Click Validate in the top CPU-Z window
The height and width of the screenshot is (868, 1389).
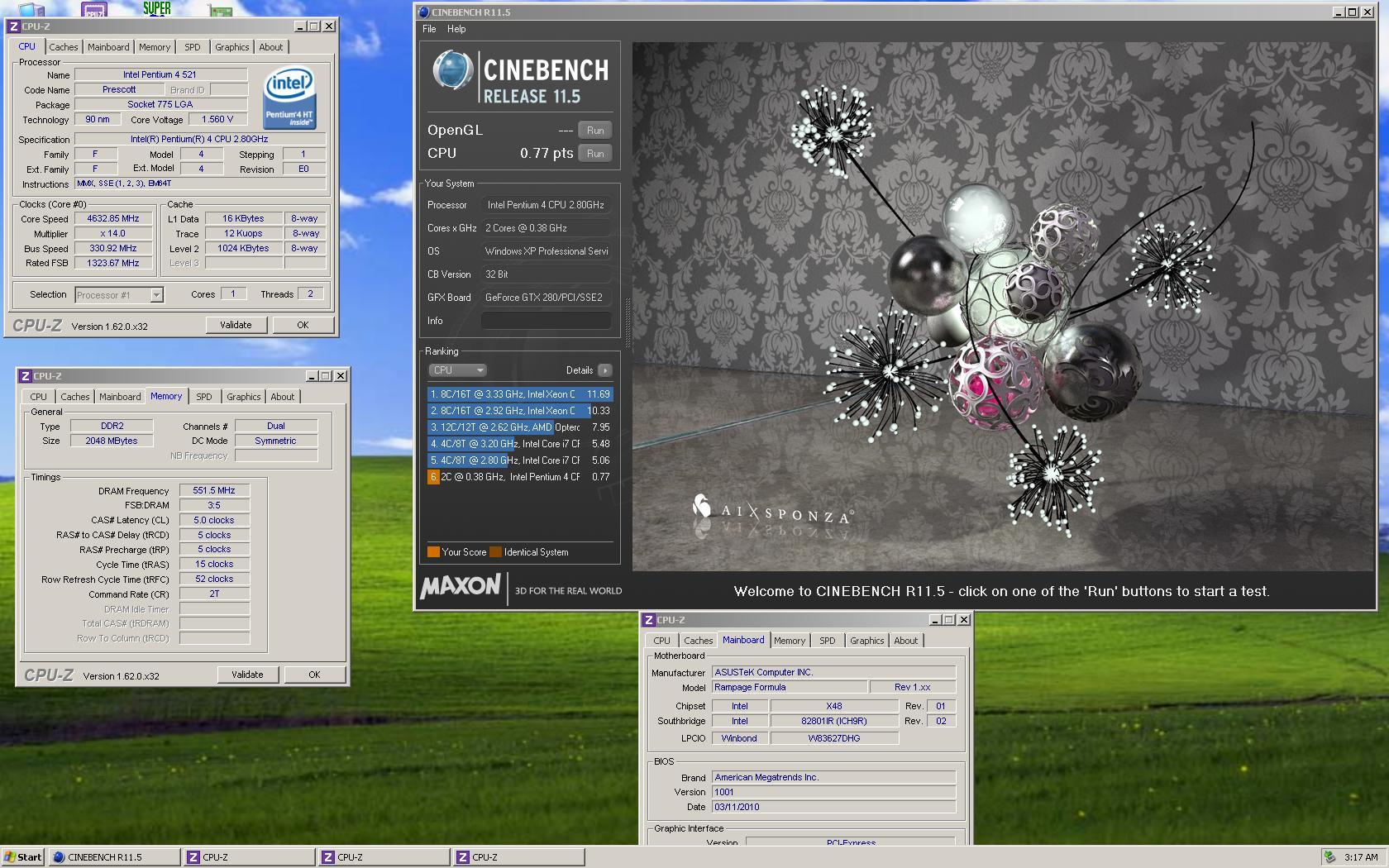pyautogui.click(x=236, y=325)
